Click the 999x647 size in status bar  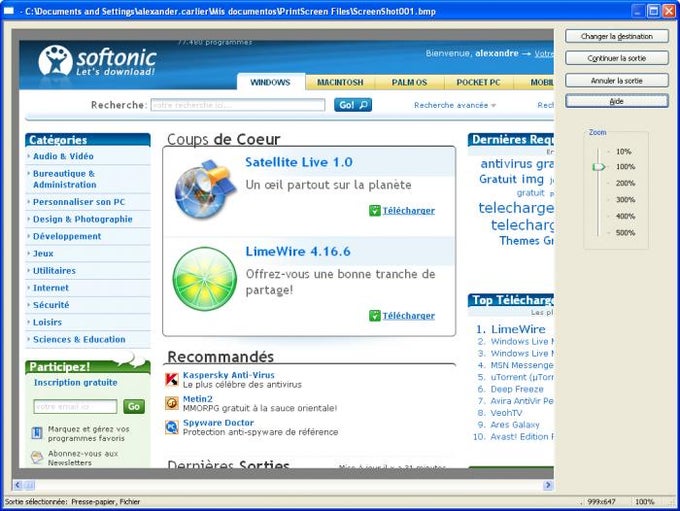coord(602,502)
